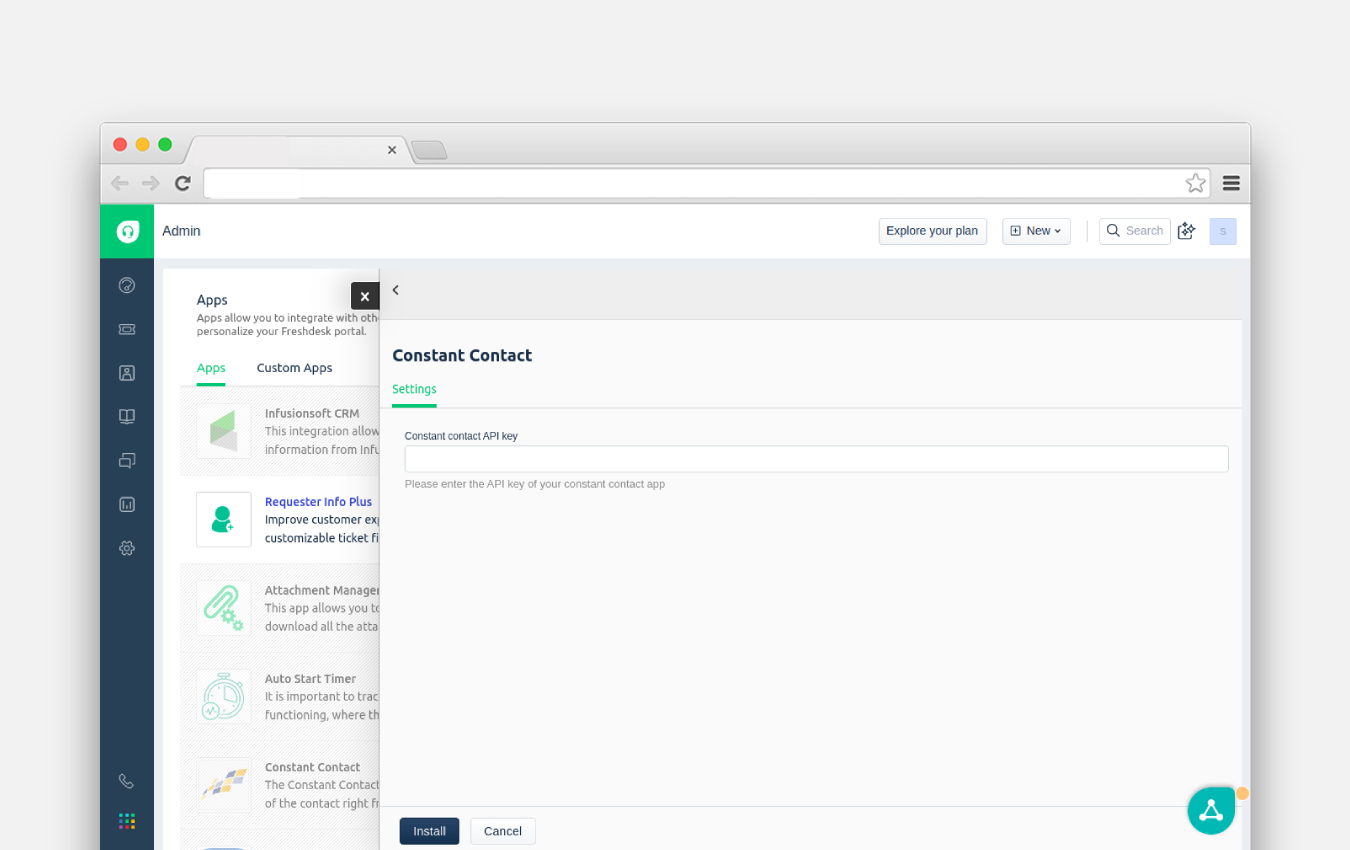Open the Constant Contact list title
This screenshot has width=1350, height=850.
point(312,767)
